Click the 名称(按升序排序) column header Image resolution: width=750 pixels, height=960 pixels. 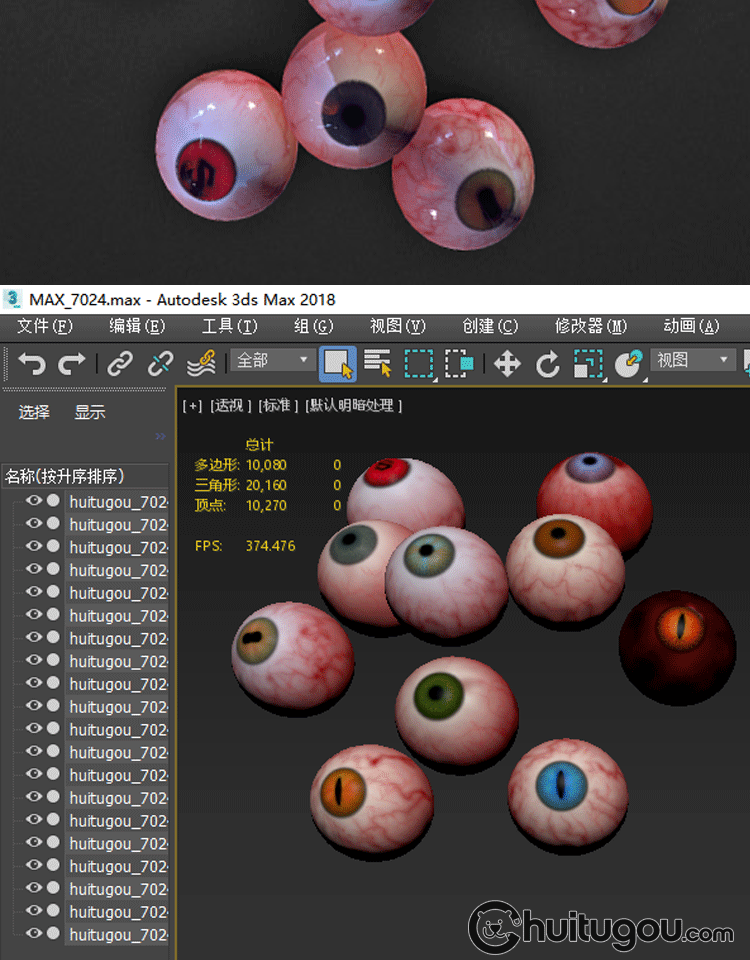pyautogui.click(x=72, y=476)
